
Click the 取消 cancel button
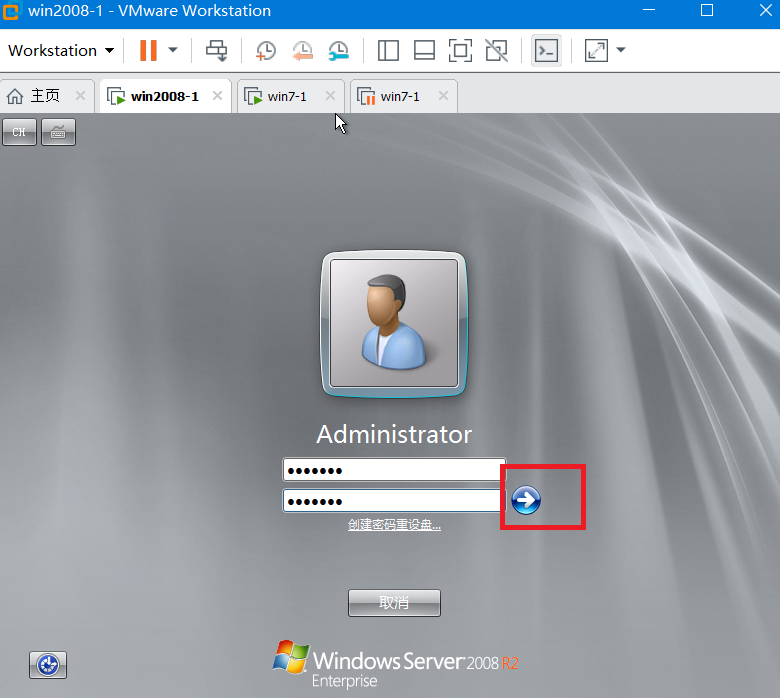pyautogui.click(x=394, y=603)
